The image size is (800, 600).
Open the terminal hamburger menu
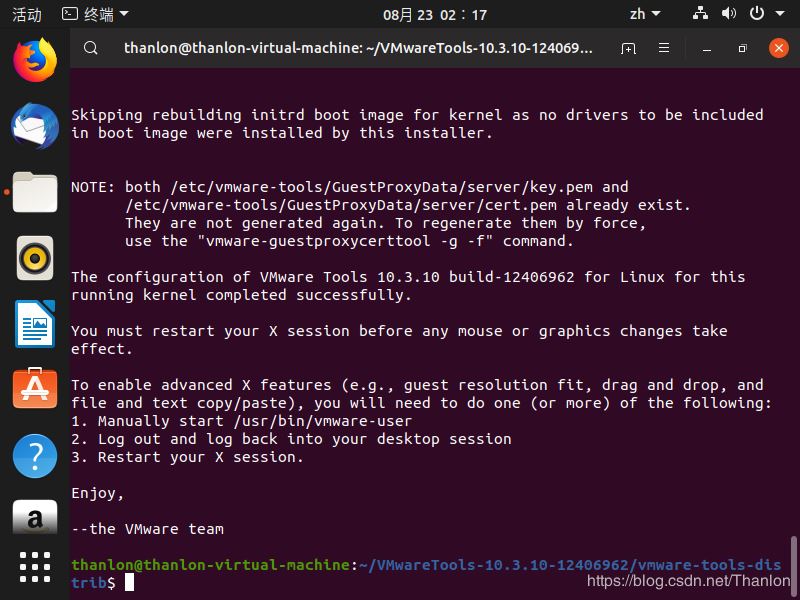[664, 48]
